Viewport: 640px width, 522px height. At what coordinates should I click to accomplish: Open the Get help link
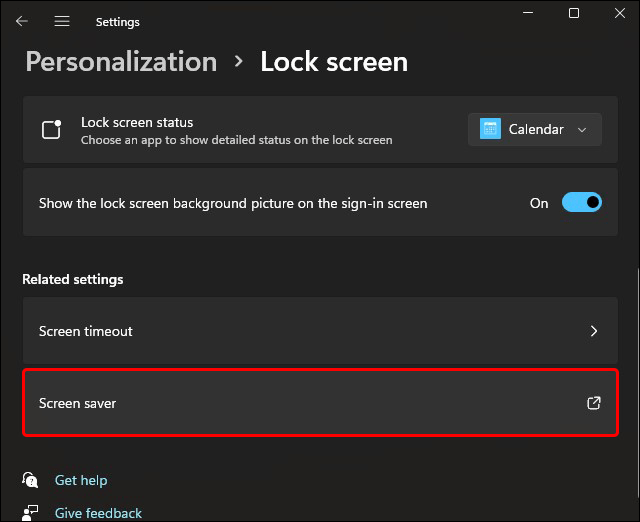click(81, 480)
